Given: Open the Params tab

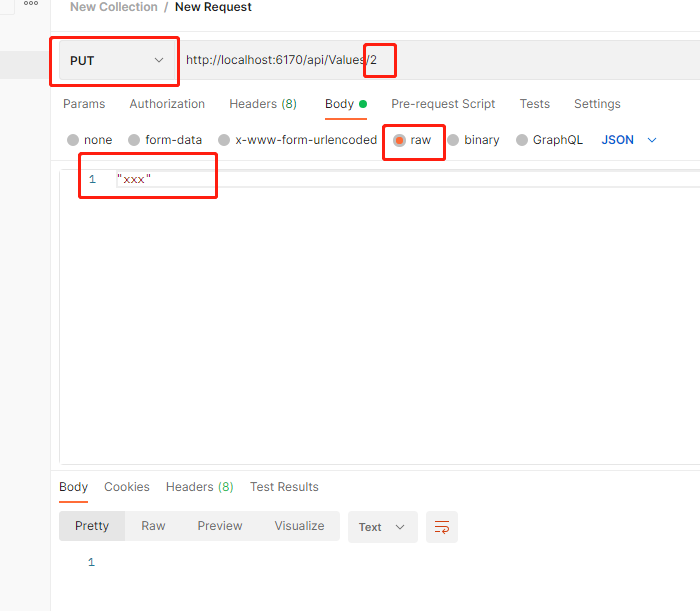Looking at the screenshot, I should (84, 104).
